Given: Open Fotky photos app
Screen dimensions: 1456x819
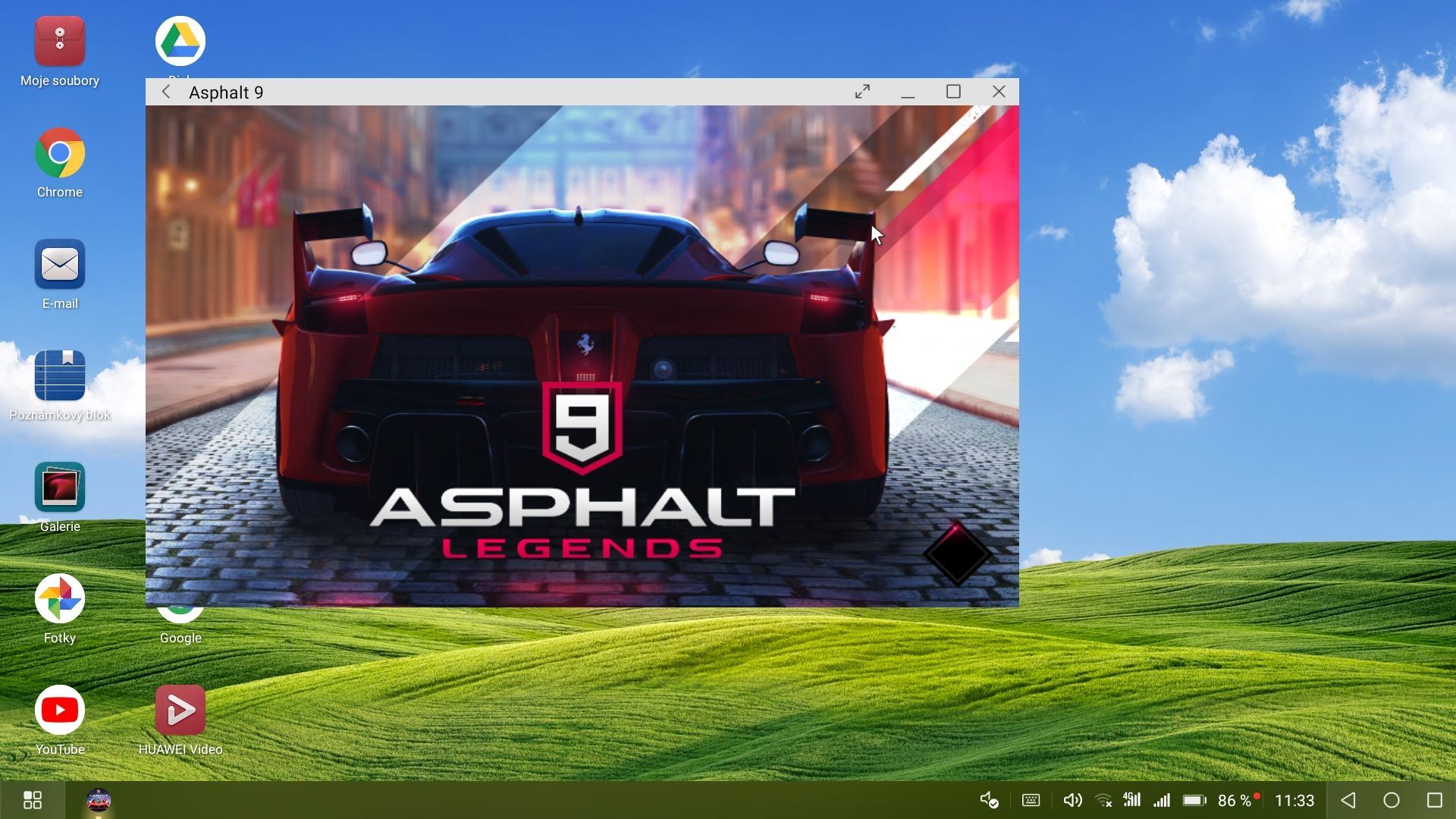Looking at the screenshot, I should [59, 599].
